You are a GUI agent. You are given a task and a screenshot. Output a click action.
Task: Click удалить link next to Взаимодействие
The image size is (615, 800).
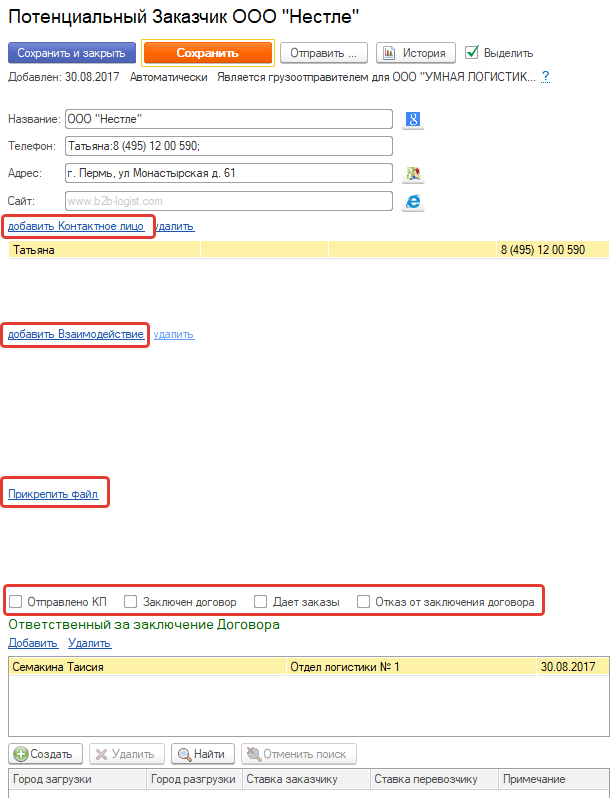[x=174, y=334]
